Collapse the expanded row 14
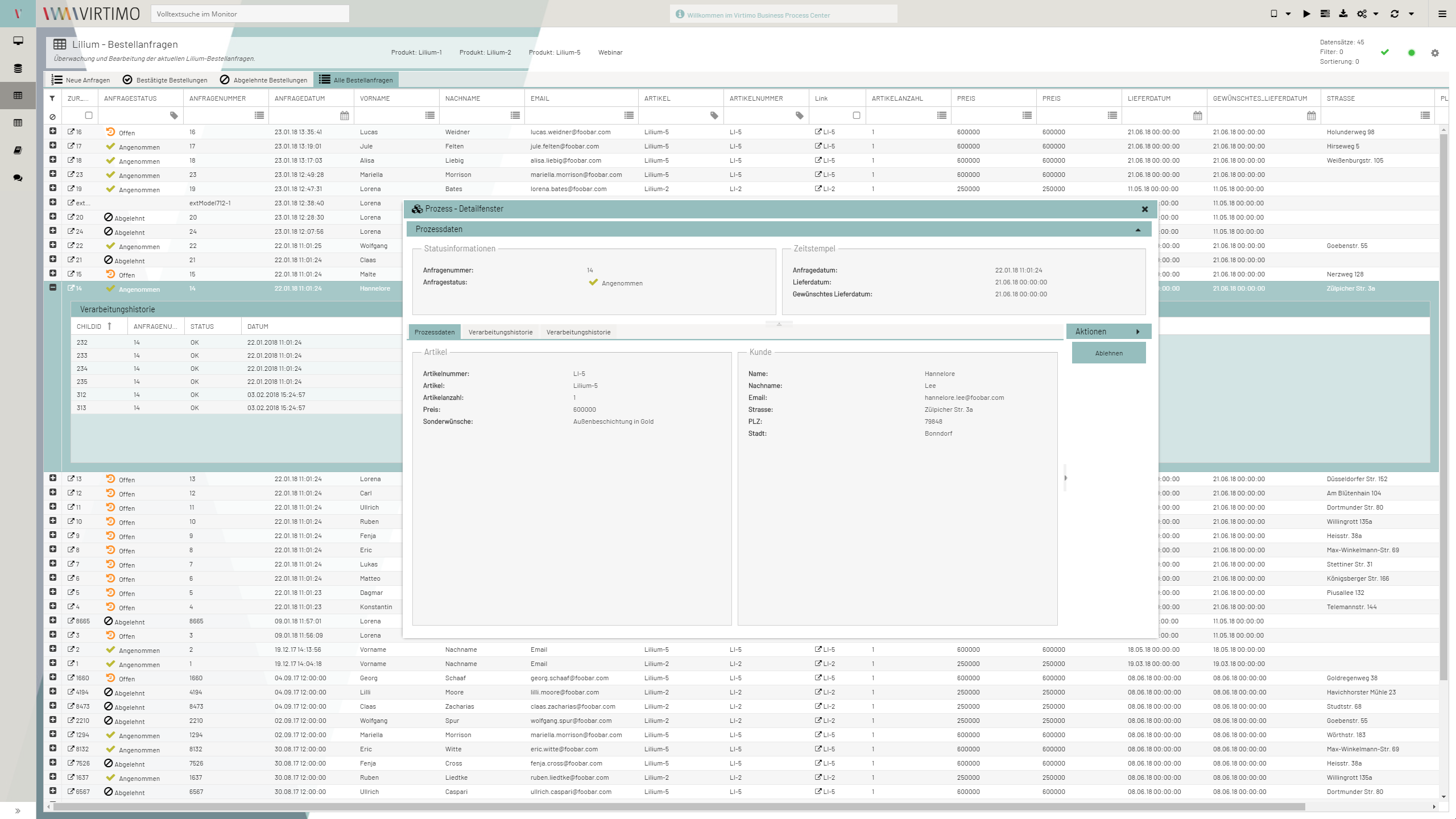 53,288
